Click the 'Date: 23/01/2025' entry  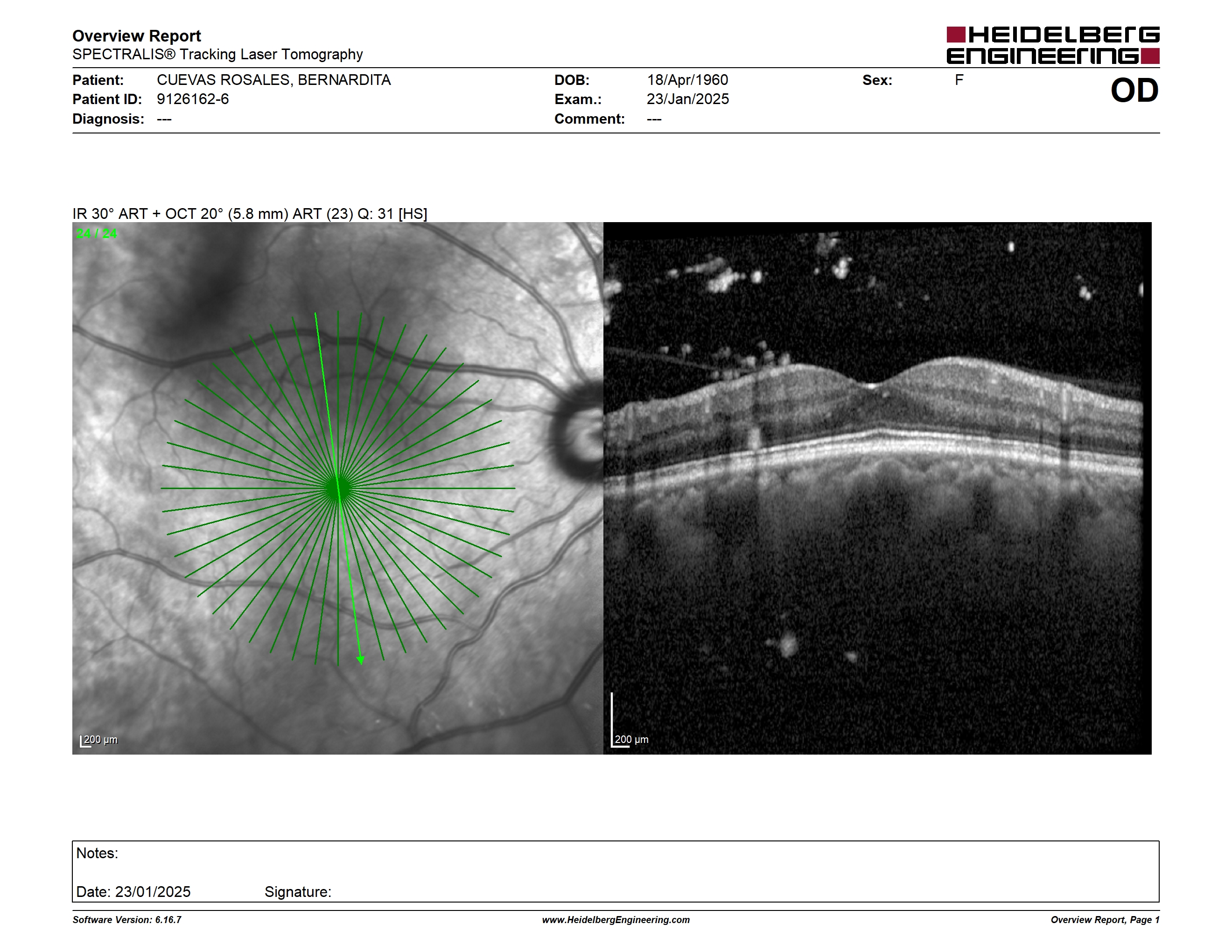133,892
